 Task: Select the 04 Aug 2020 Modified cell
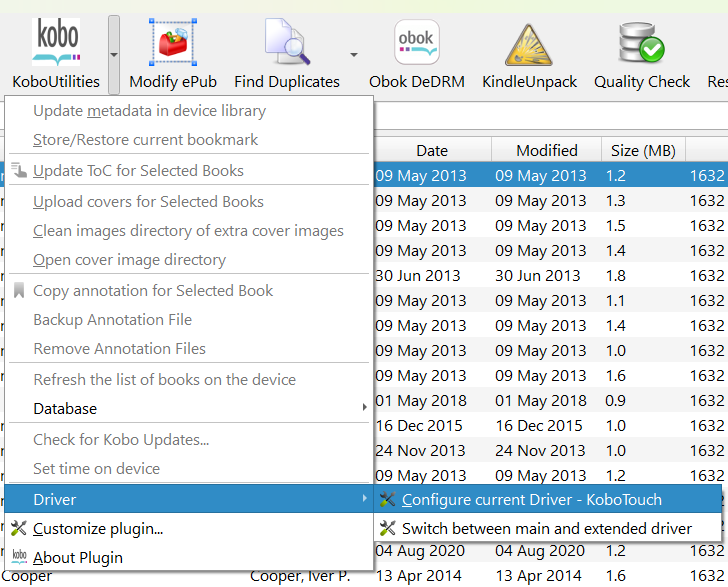tap(540, 551)
